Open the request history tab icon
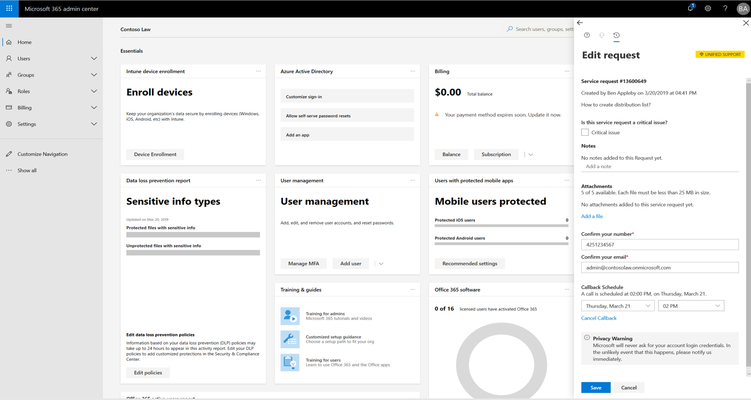Viewport: 751px width, 400px height. point(616,35)
